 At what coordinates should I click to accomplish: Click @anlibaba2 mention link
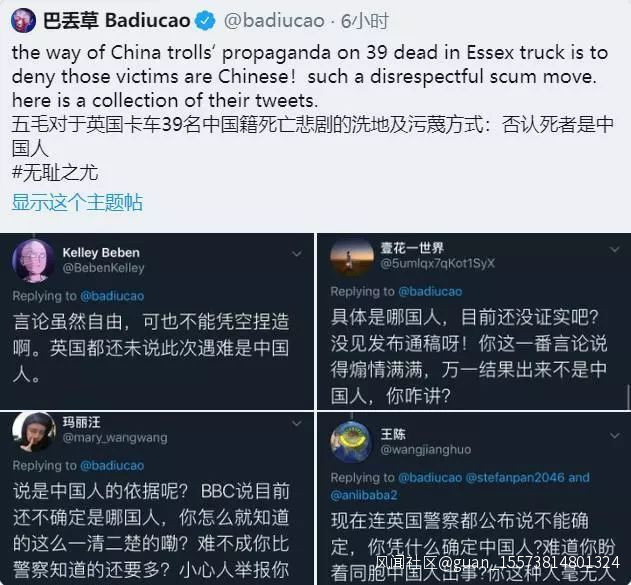click(364, 495)
